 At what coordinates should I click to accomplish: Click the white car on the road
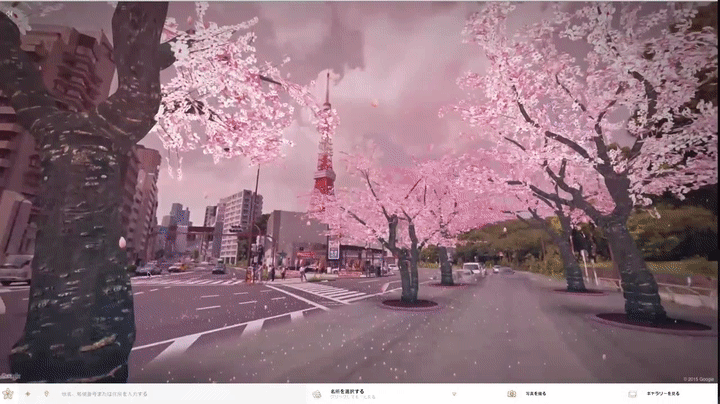click(472, 269)
